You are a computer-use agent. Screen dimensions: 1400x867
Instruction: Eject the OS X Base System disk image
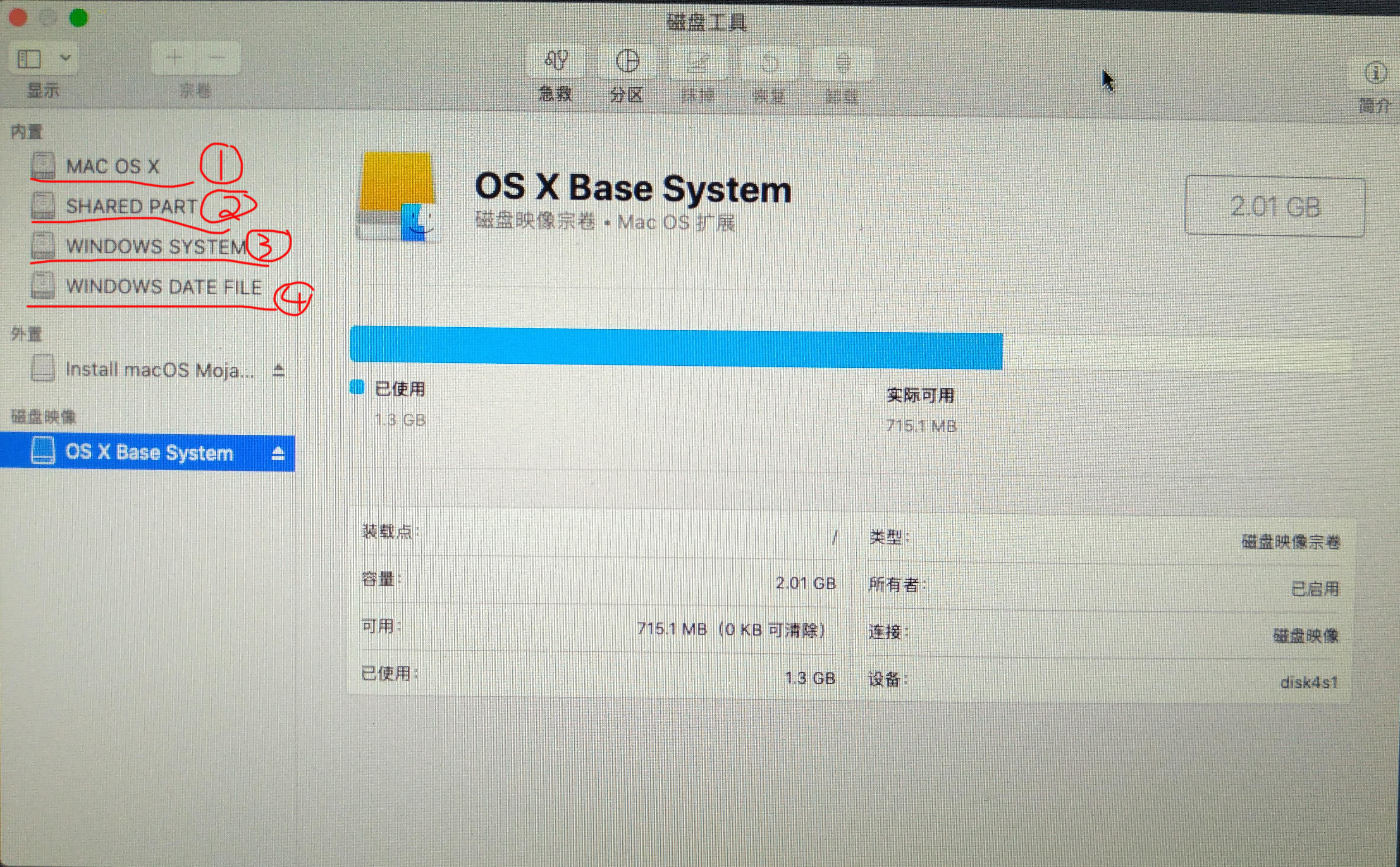[x=277, y=453]
